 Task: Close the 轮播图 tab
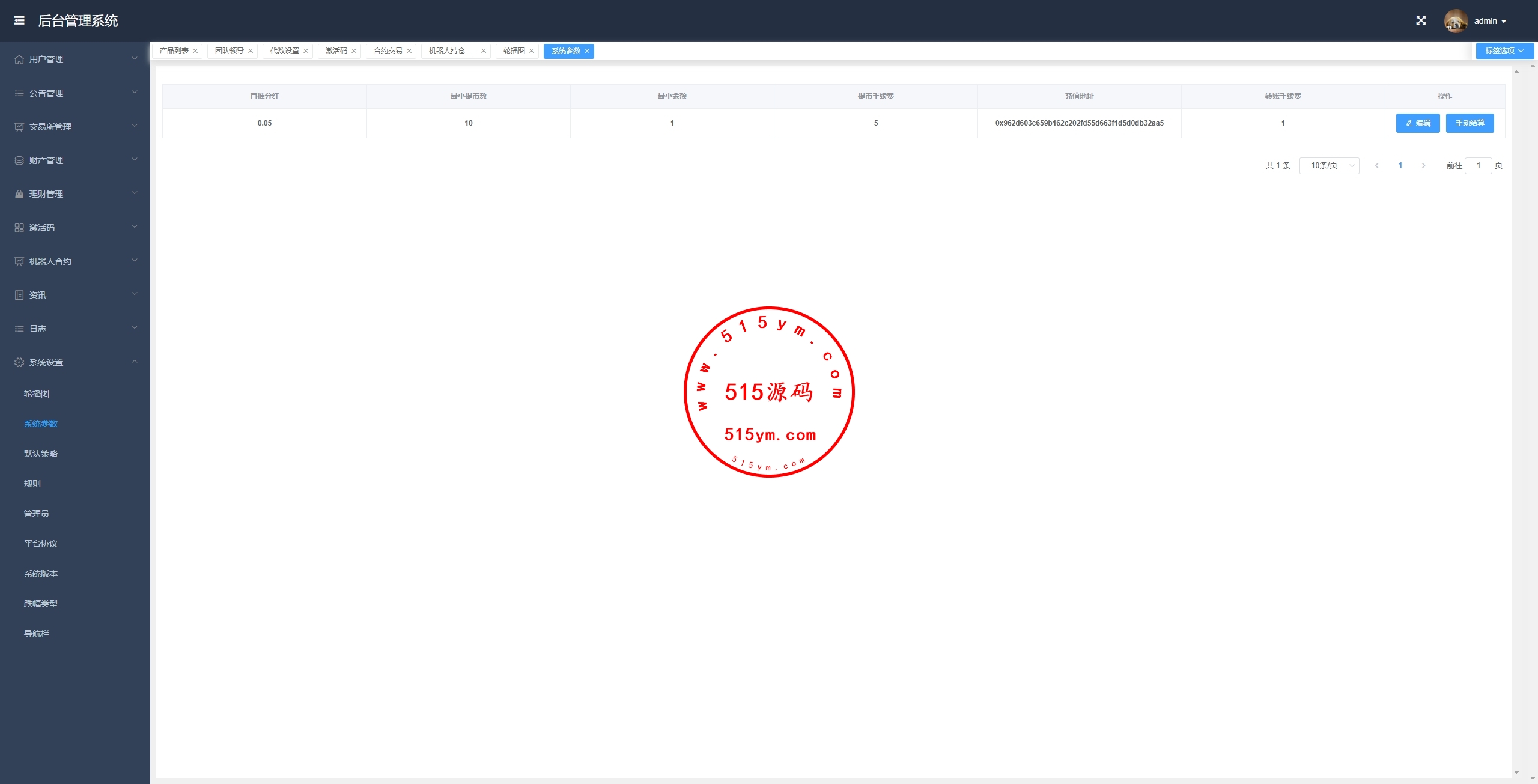(532, 51)
